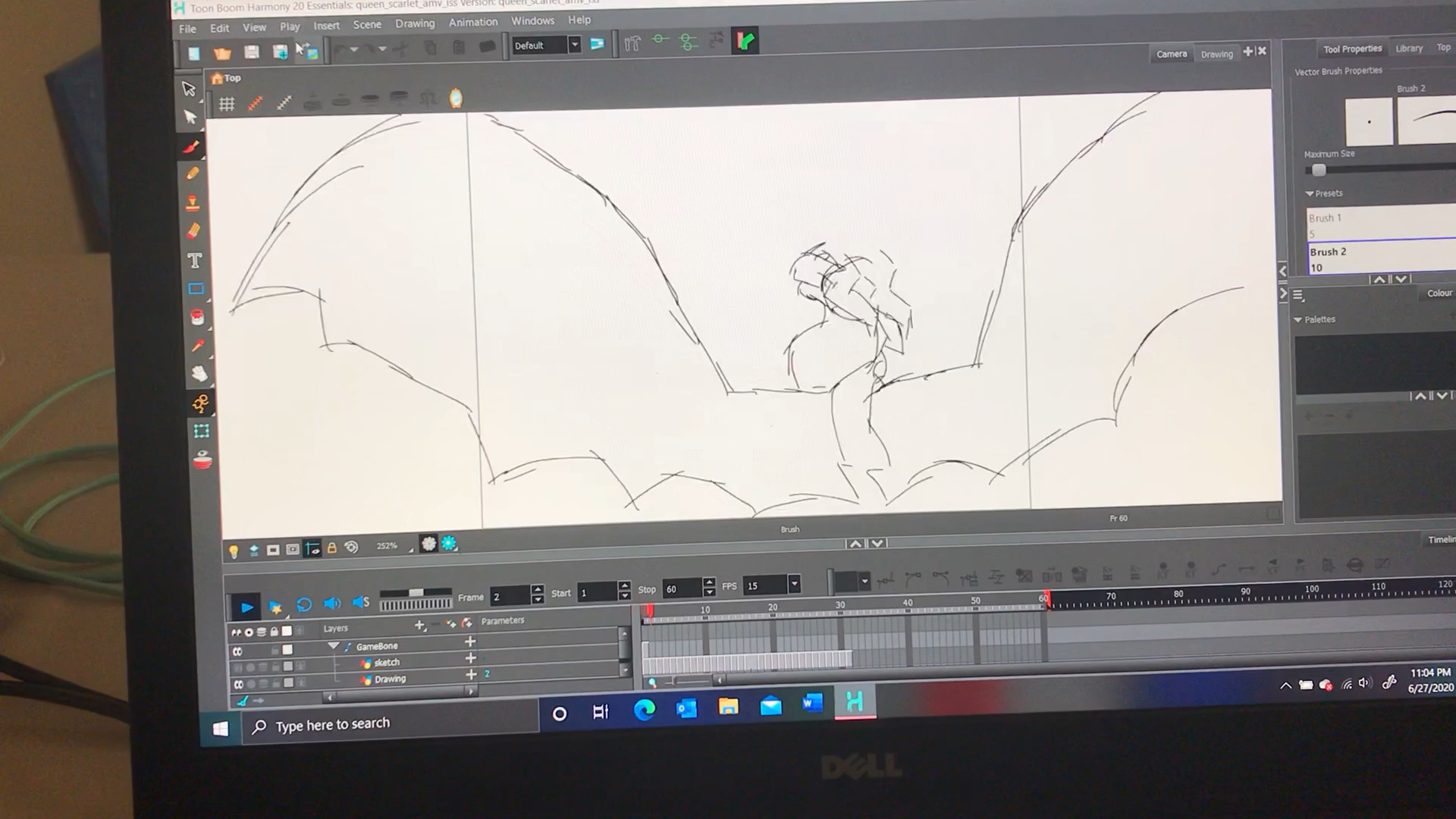The image size is (1456, 819).
Task: Add a new layer with the plus button
Action: click(419, 625)
